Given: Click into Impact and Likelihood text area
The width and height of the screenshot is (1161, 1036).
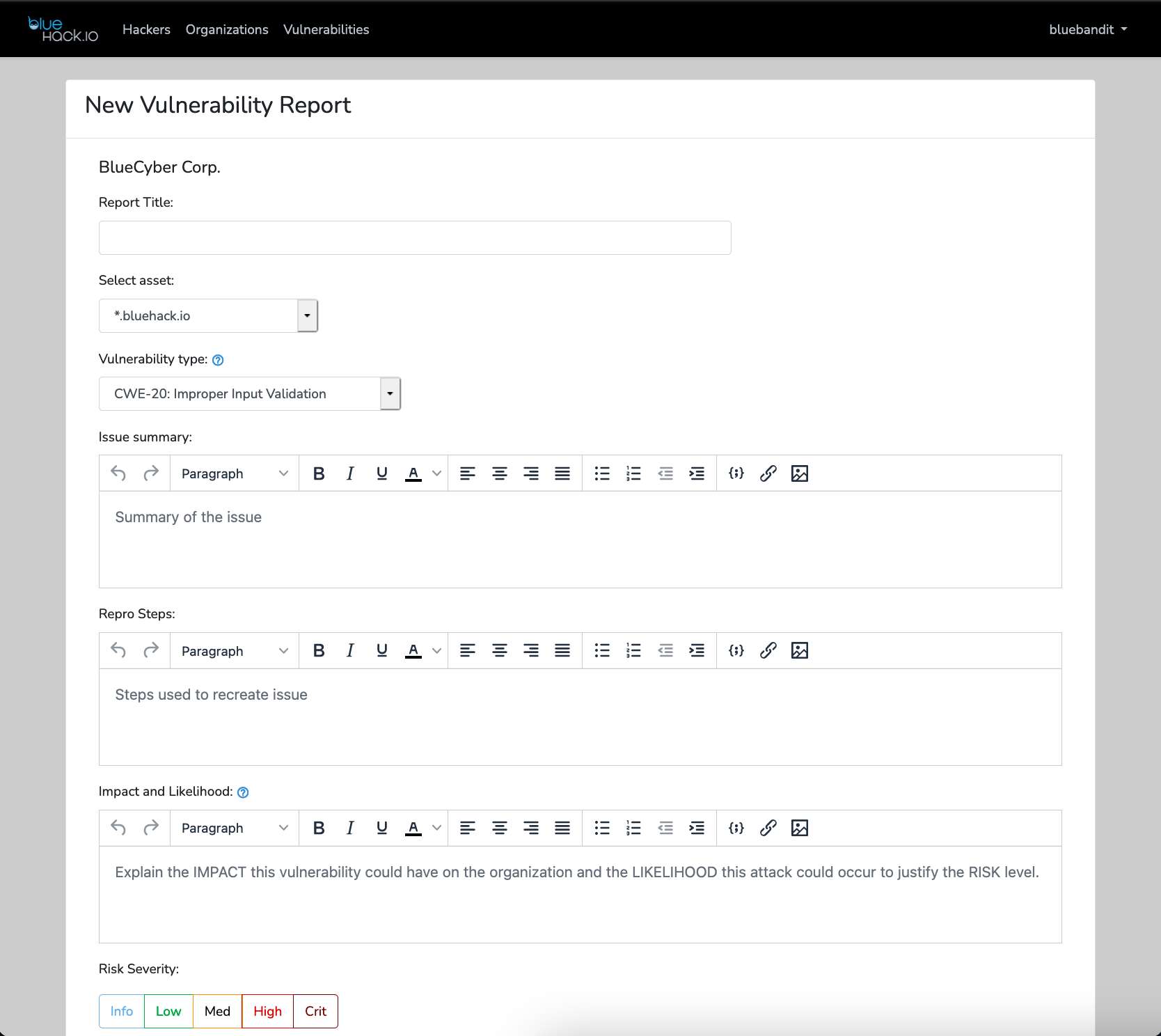Looking at the screenshot, I should tap(580, 895).
